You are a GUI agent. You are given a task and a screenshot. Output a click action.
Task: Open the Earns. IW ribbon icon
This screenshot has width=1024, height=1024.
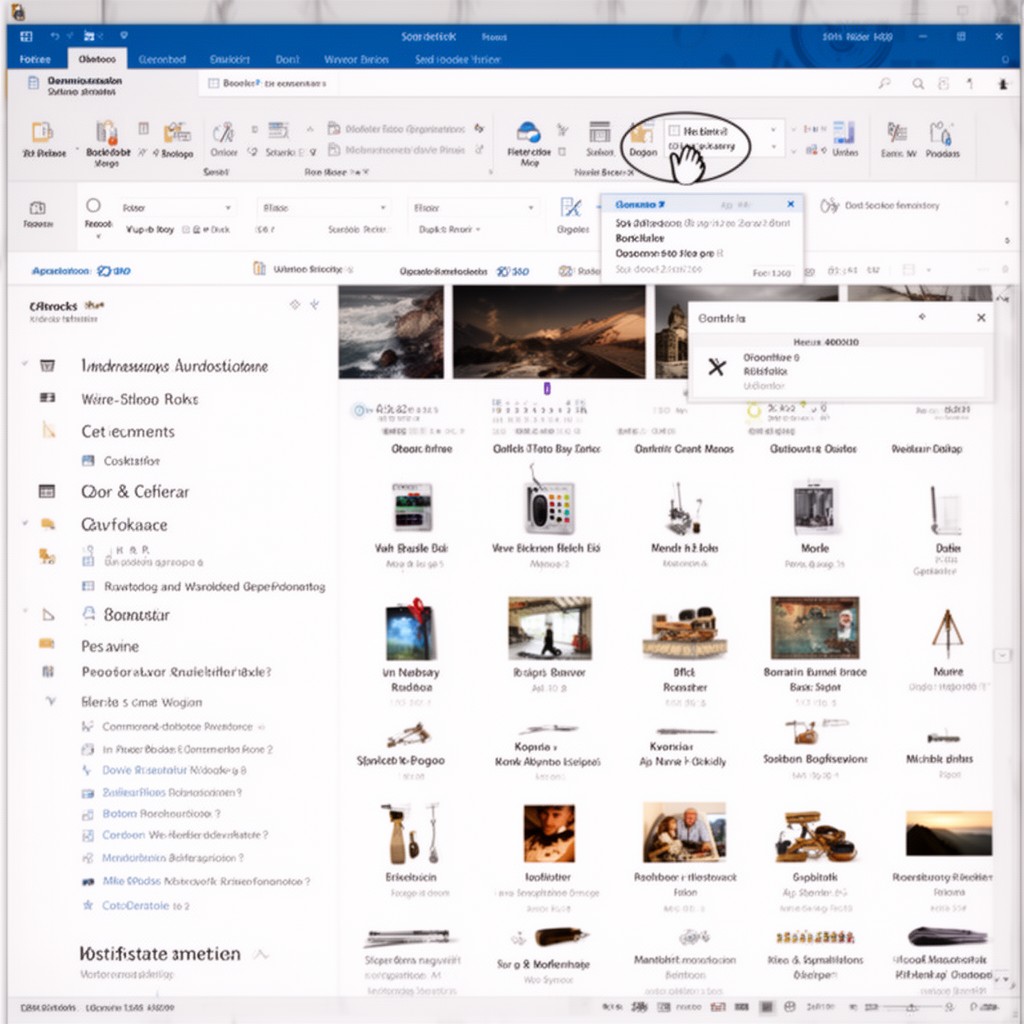coord(897,133)
